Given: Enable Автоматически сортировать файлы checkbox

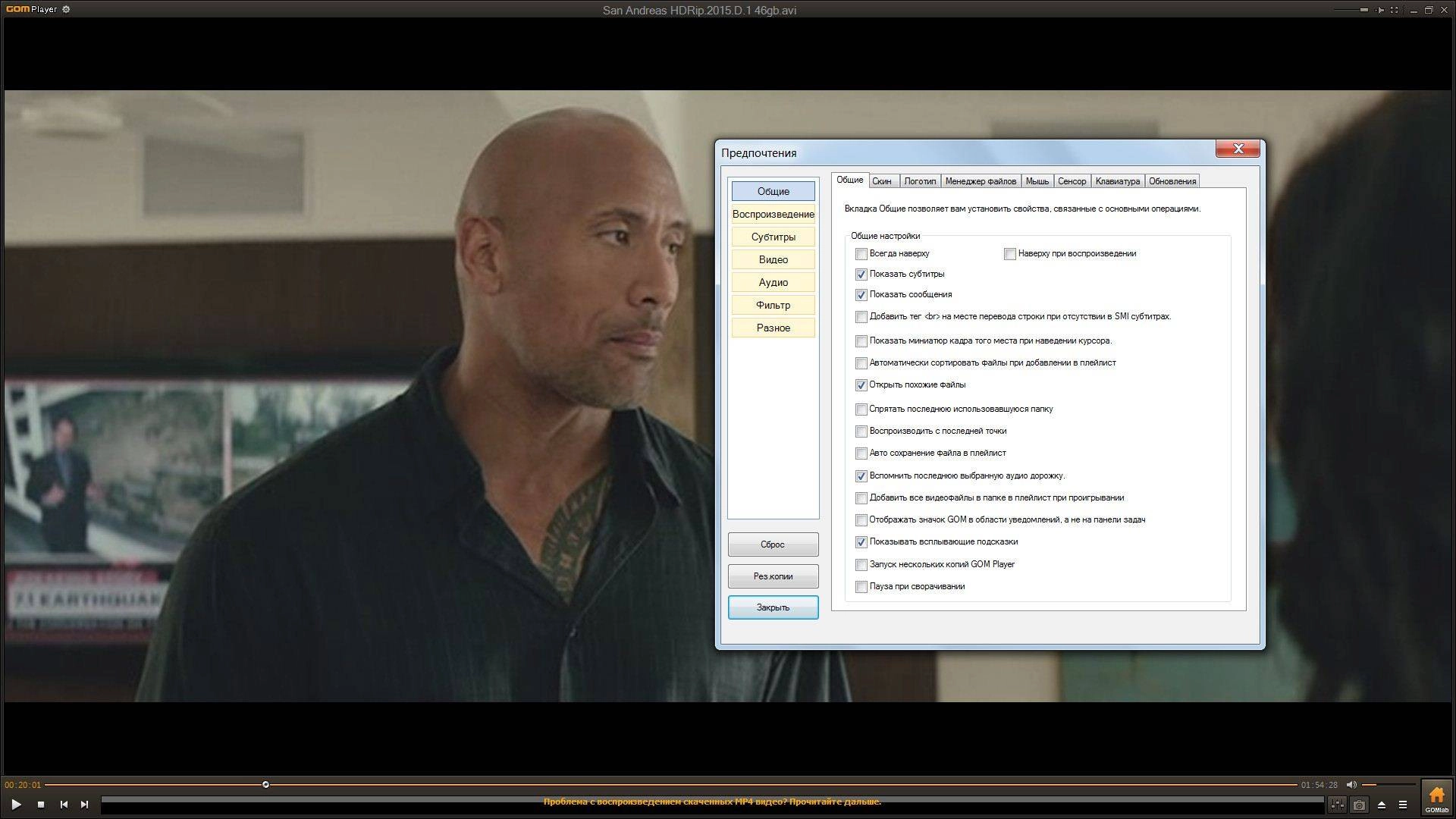Looking at the screenshot, I should coord(861,363).
